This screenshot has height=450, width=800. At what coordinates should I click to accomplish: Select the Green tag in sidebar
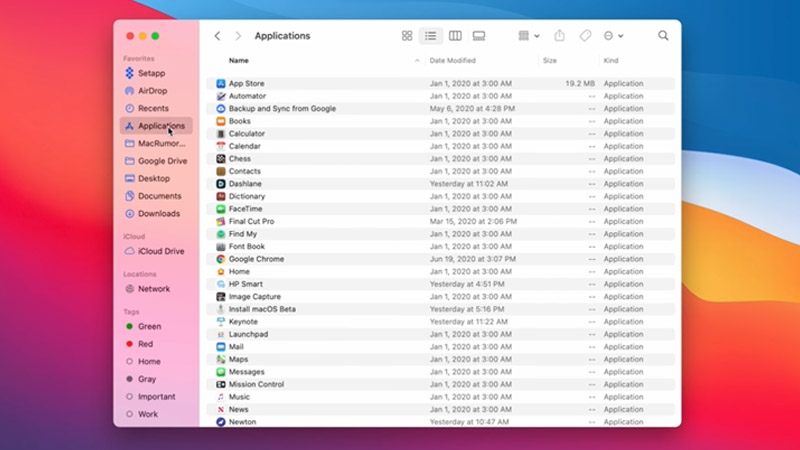(x=149, y=326)
